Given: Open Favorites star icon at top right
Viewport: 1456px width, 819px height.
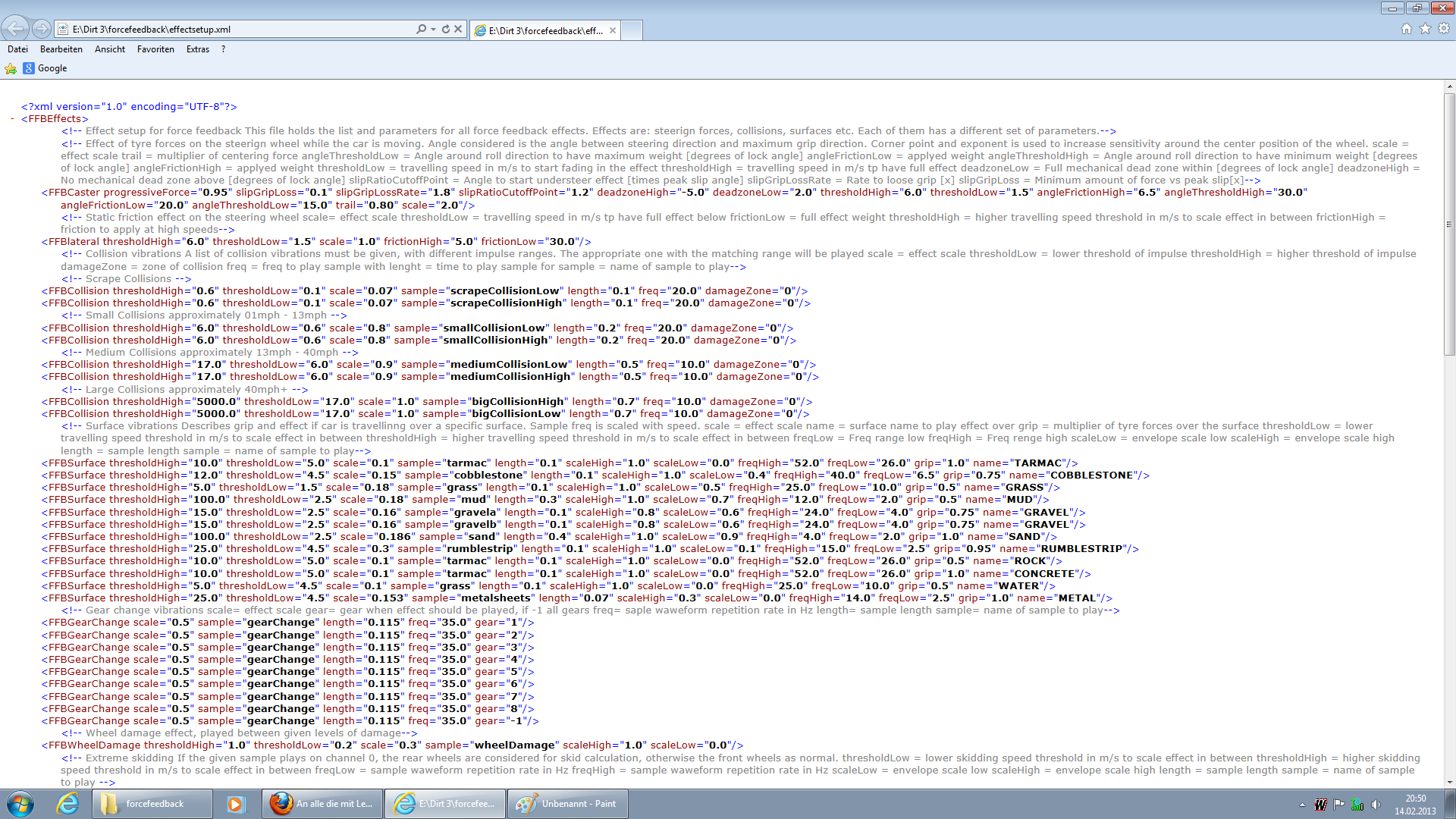Looking at the screenshot, I should [1425, 29].
